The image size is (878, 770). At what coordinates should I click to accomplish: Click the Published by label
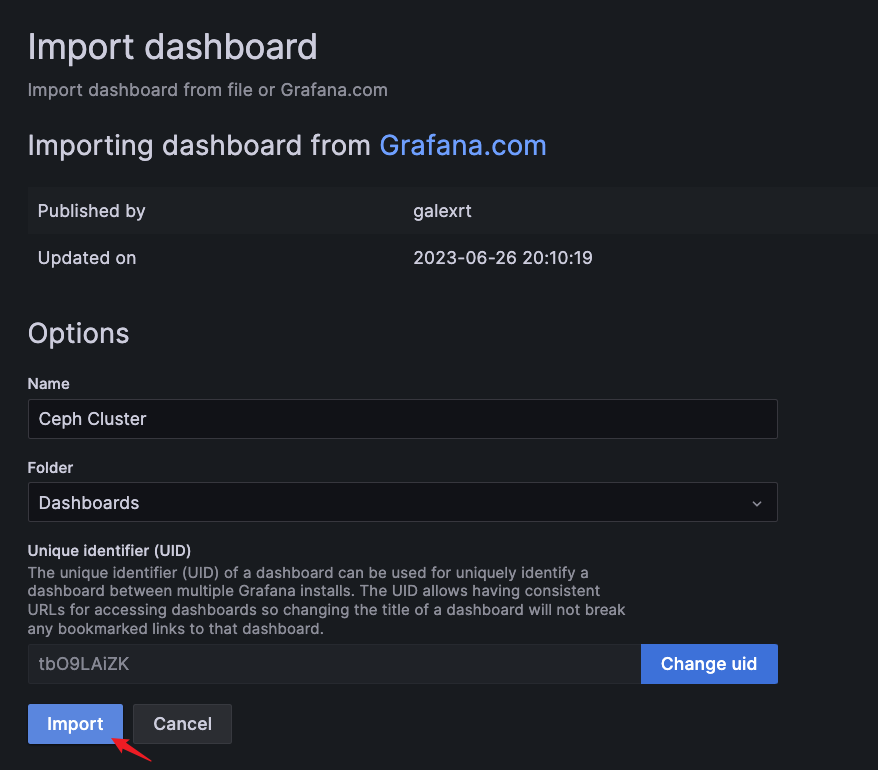91,211
